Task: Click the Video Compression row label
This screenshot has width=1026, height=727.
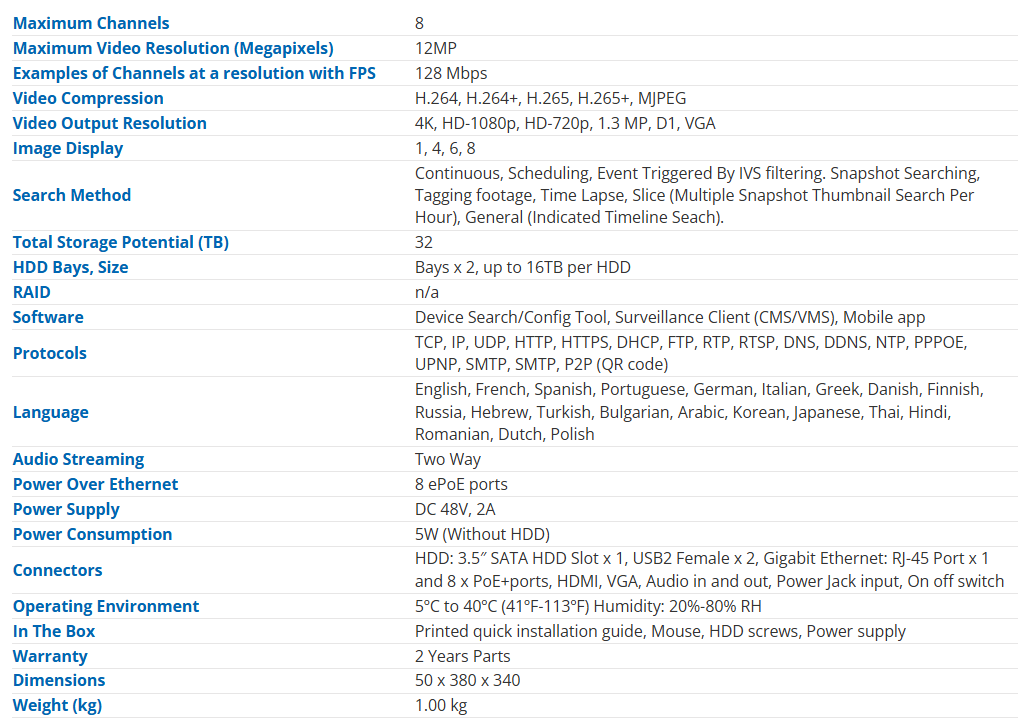Action: [88, 98]
